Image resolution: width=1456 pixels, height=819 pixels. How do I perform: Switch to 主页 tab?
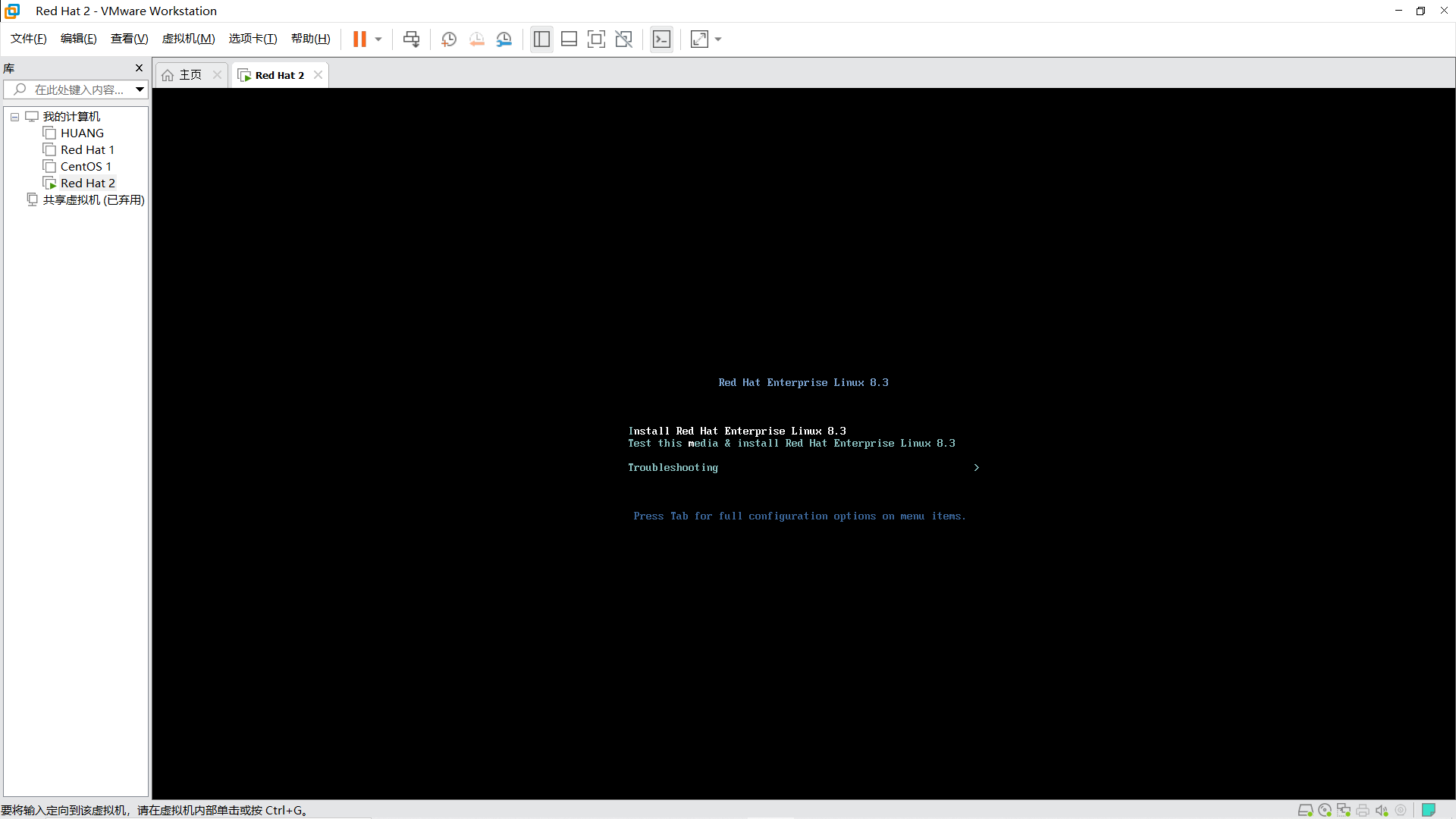click(x=189, y=75)
